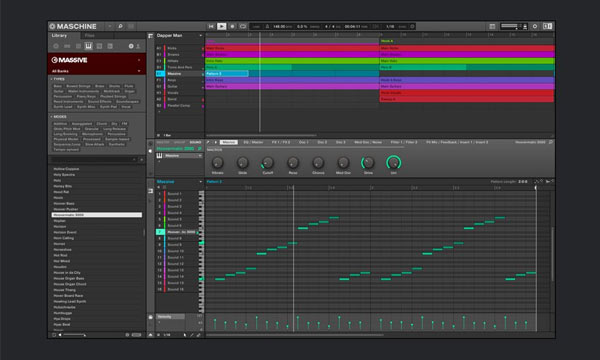Open the Master tab in control area
Screen dimensions: 600x360
coord(163,142)
